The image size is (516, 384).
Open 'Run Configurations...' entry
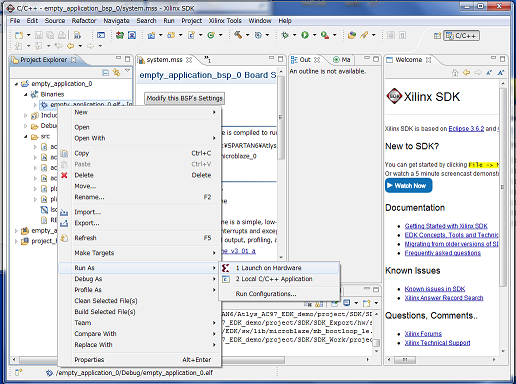[279, 294]
